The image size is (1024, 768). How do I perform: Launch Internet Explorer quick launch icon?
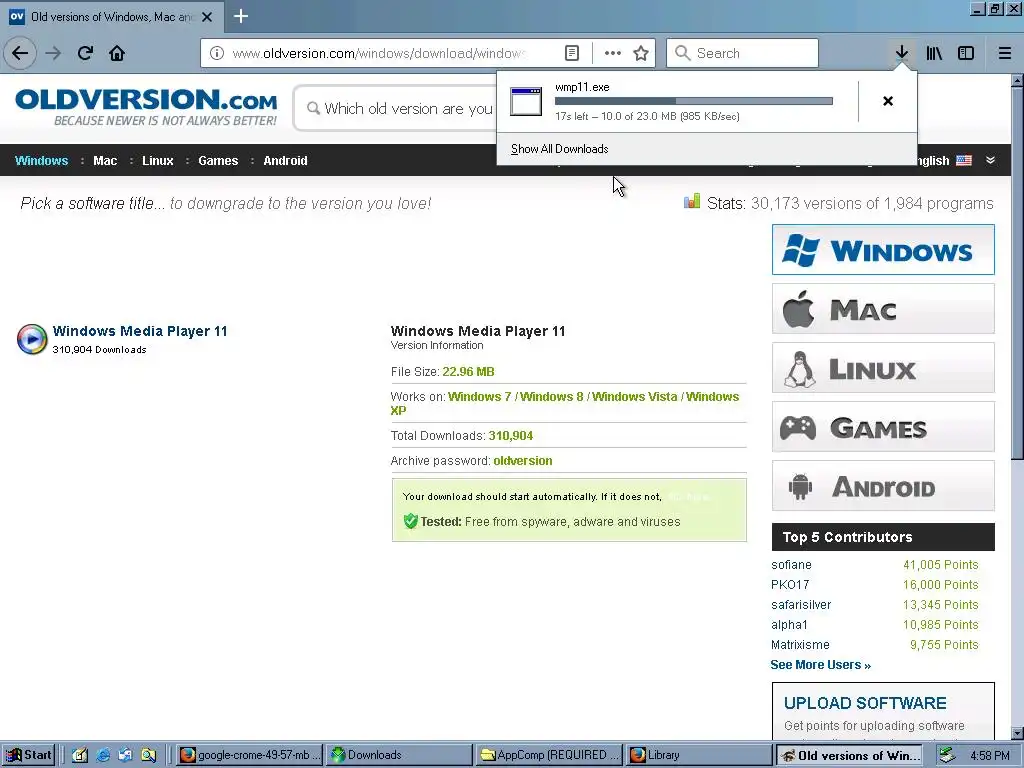[103, 755]
